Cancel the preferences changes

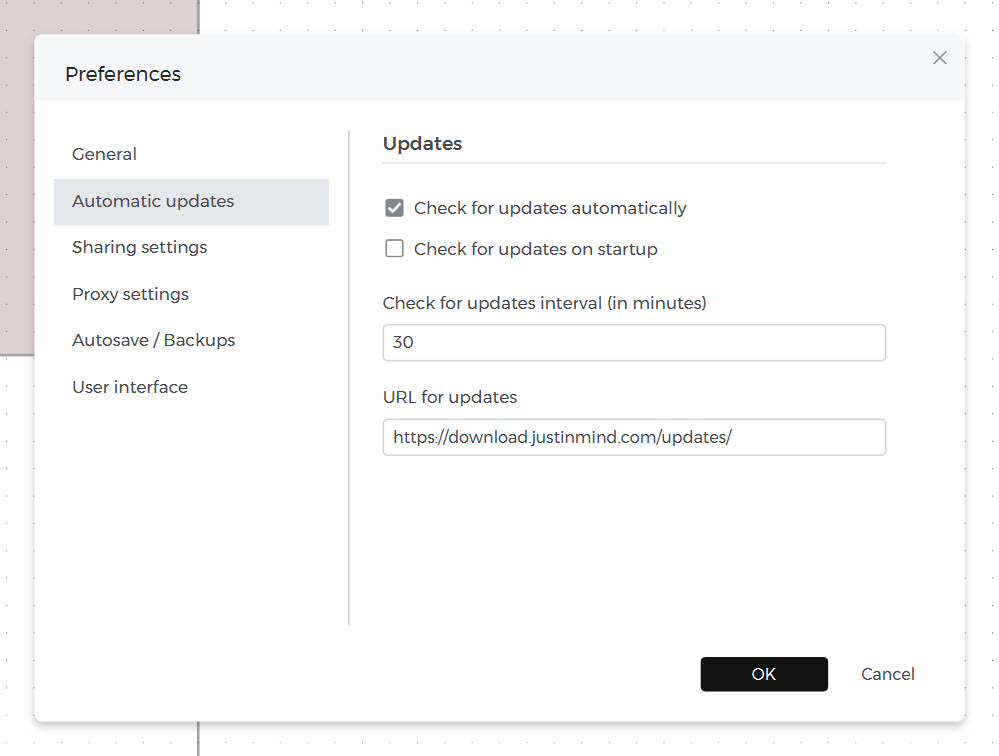[887, 674]
